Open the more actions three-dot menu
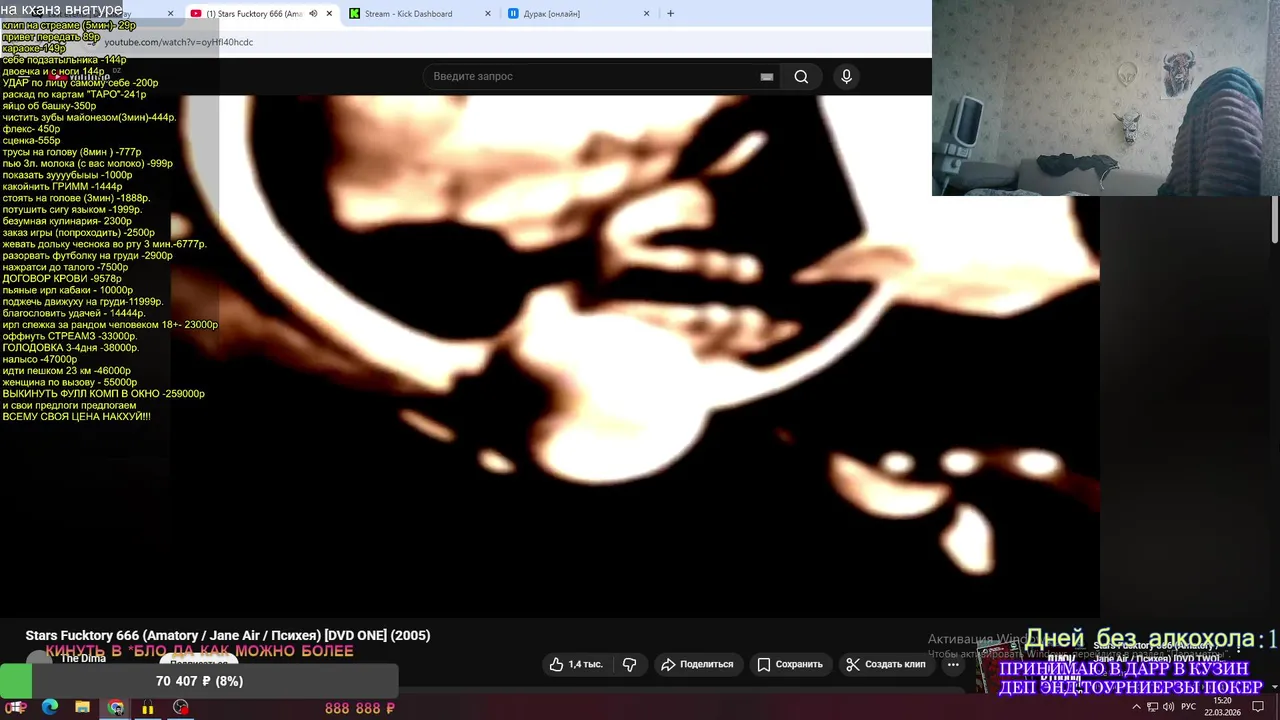1280x720 pixels. pos(953,664)
